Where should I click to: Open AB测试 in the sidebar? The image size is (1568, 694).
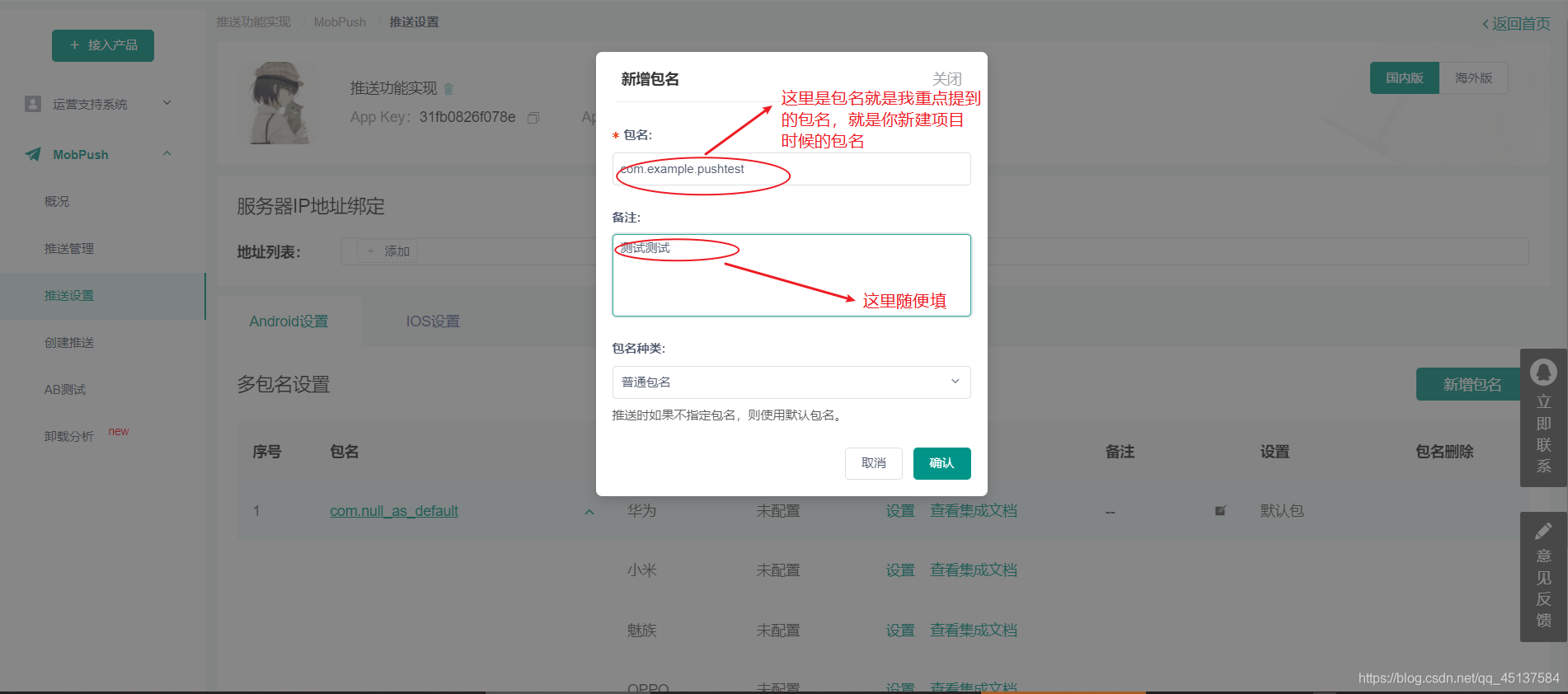pyautogui.click(x=65, y=389)
